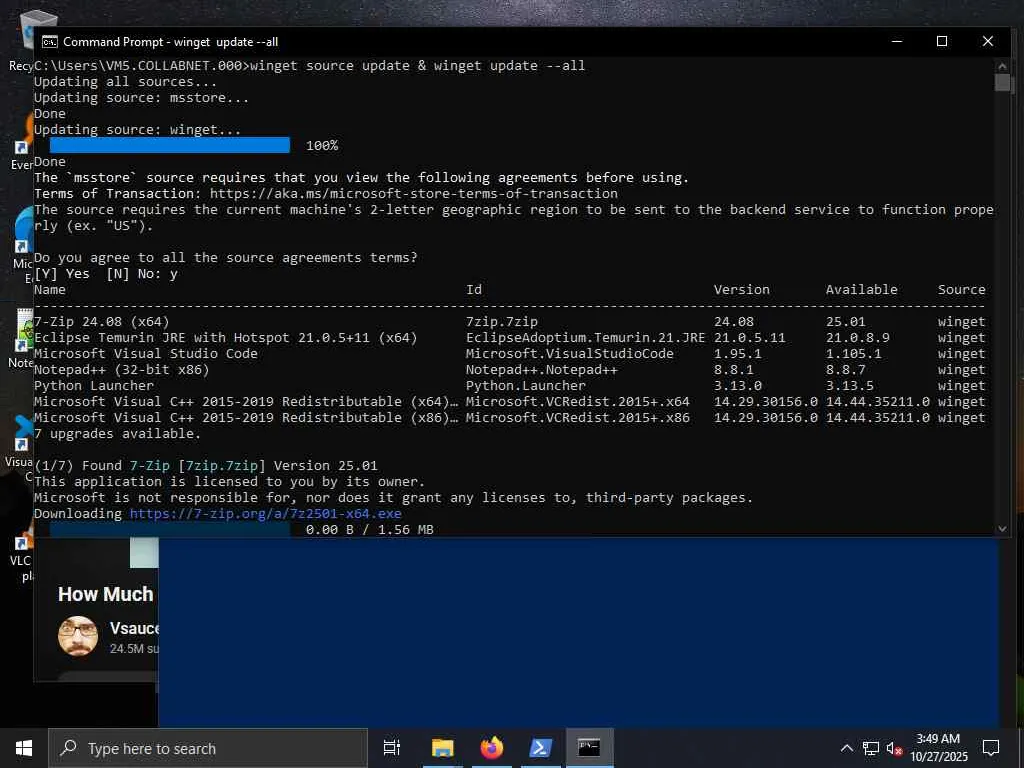Click the 'Python.Launcher' Id cell
The image size is (1024, 768).
[x=526, y=386]
